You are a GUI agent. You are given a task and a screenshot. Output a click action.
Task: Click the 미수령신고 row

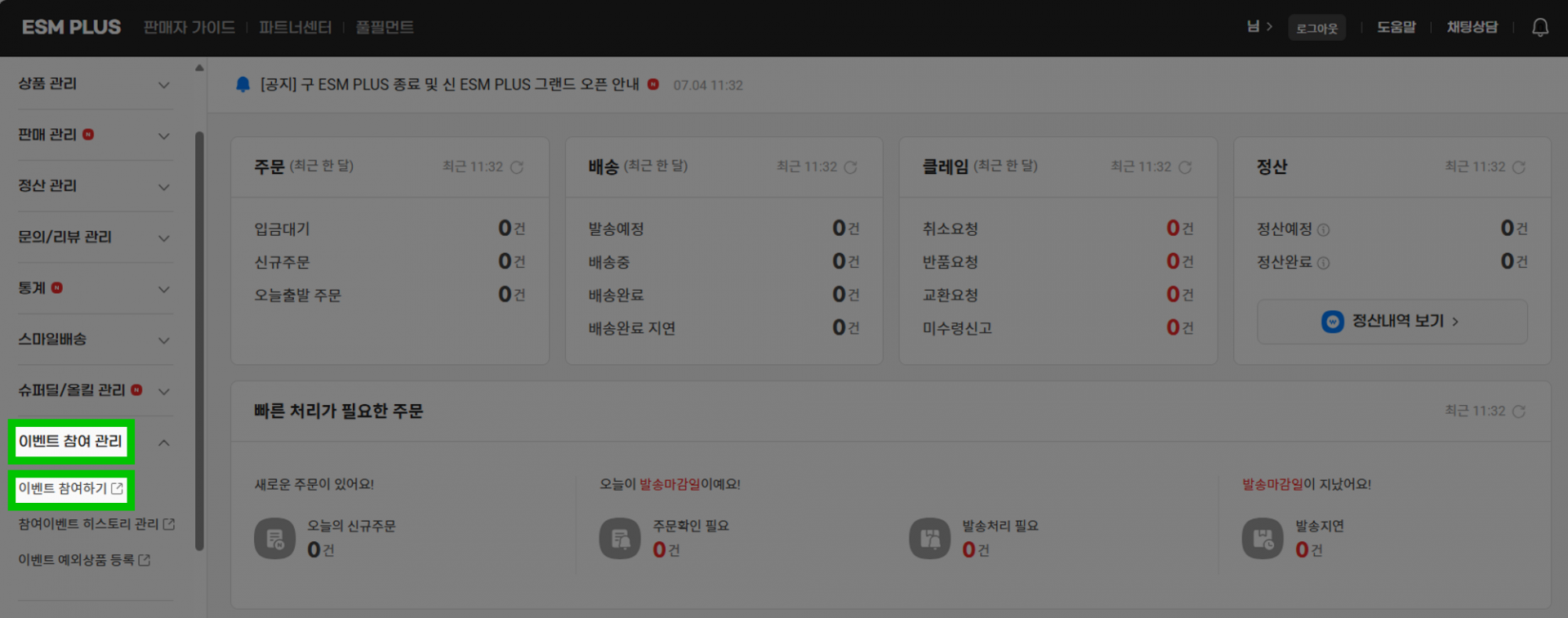click(1058, 328)
